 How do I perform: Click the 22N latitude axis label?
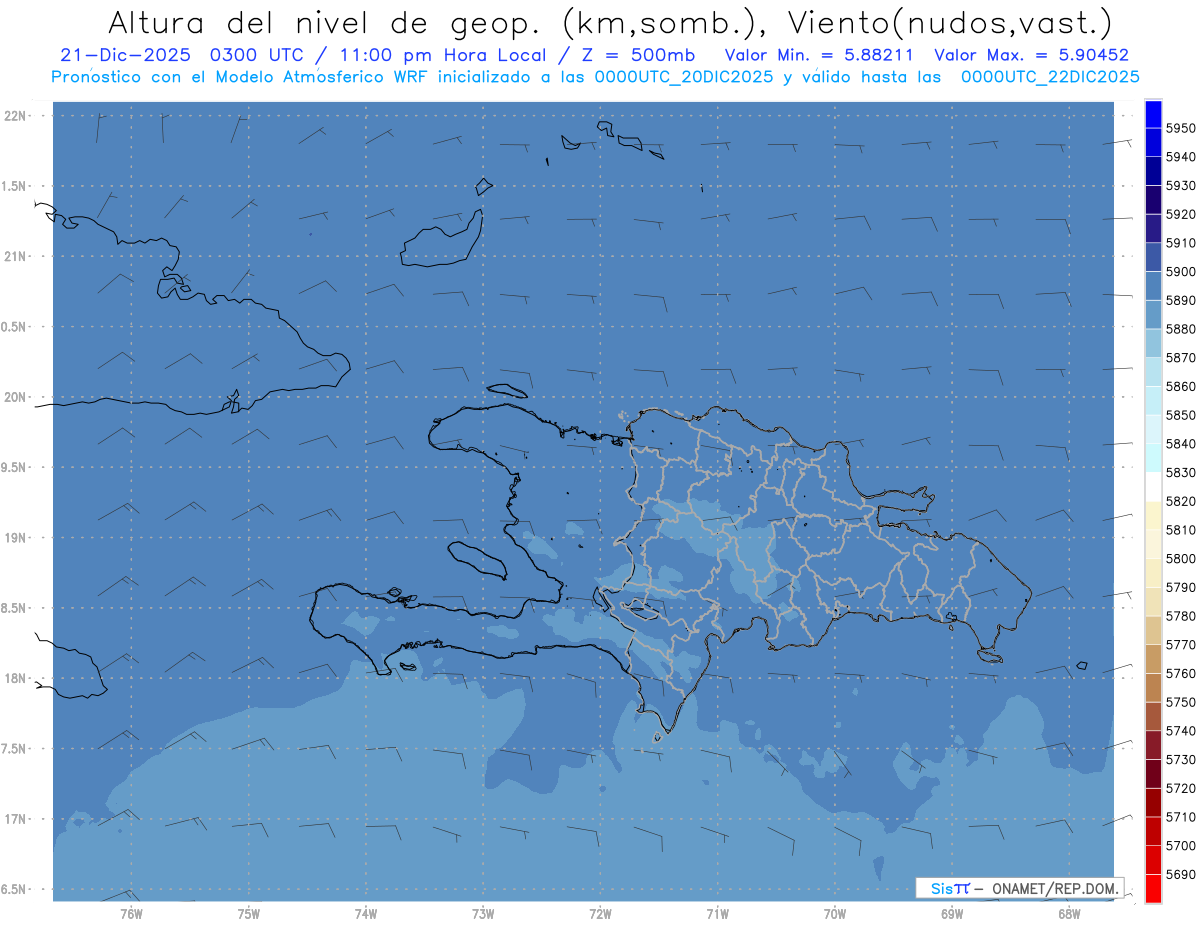point(17,115)
